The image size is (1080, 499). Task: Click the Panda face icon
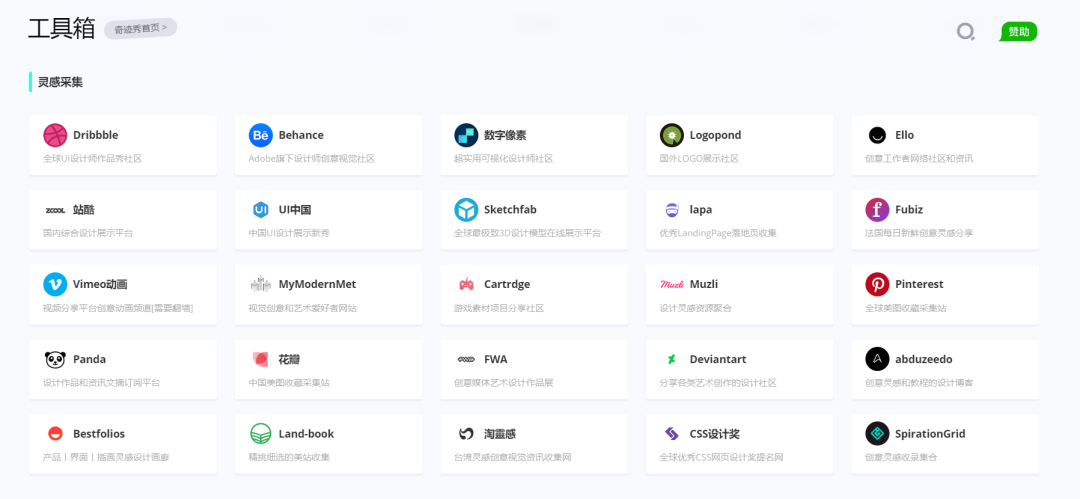pyautogui.click(x=55, y=359)
